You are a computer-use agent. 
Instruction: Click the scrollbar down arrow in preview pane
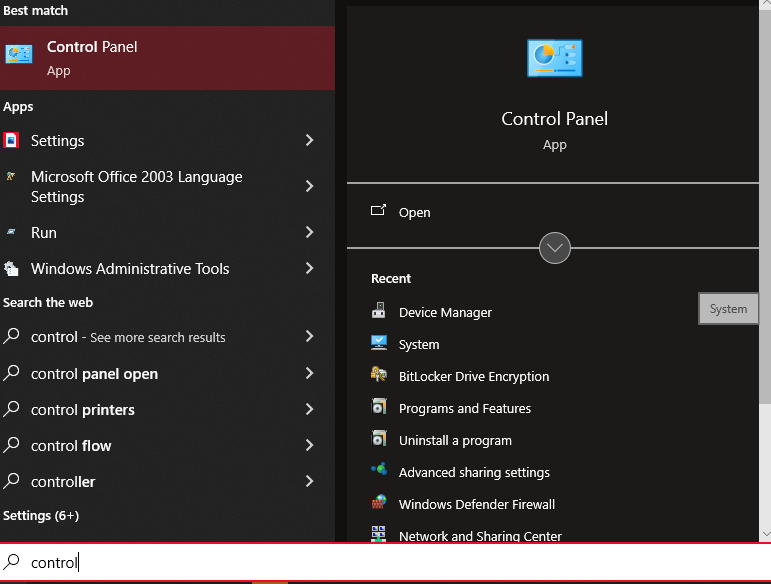766,534
